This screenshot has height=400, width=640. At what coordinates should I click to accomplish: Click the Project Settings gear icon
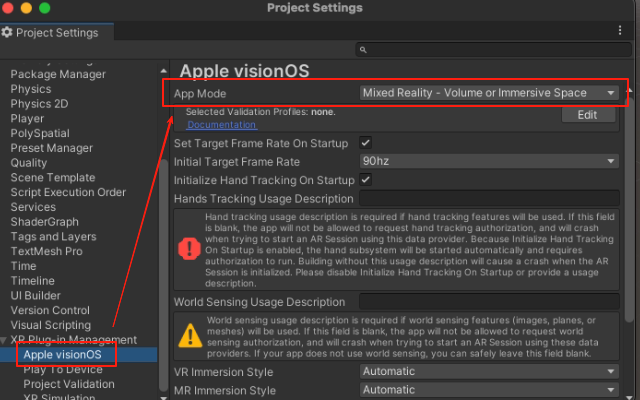click(7, 32)
